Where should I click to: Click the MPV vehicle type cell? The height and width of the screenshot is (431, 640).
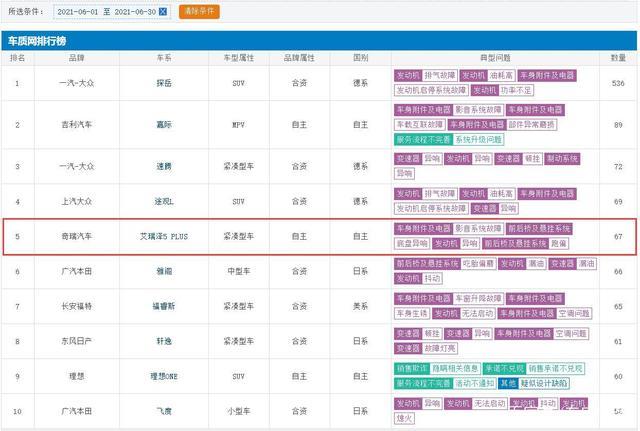click(x=239, y=125)
